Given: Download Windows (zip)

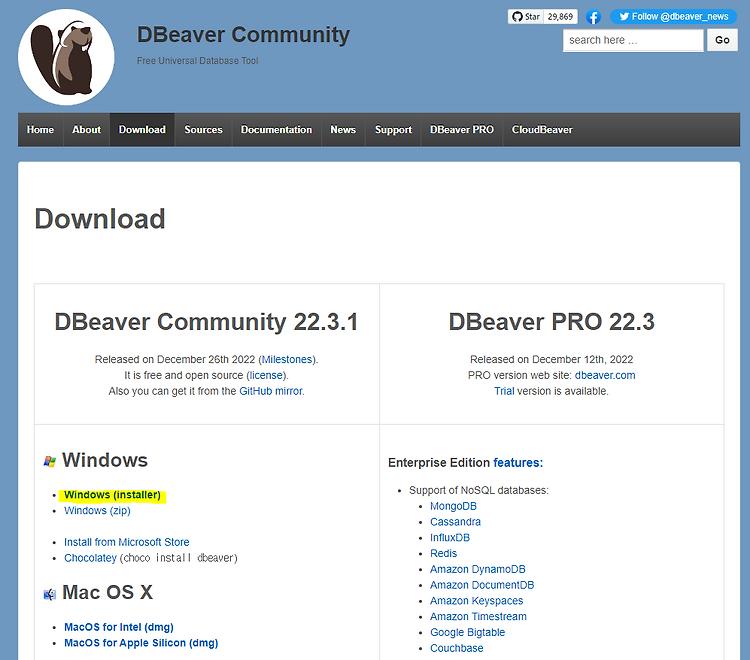Looking at the screenshot, I should pyautogui.click(x=97, y=511).
